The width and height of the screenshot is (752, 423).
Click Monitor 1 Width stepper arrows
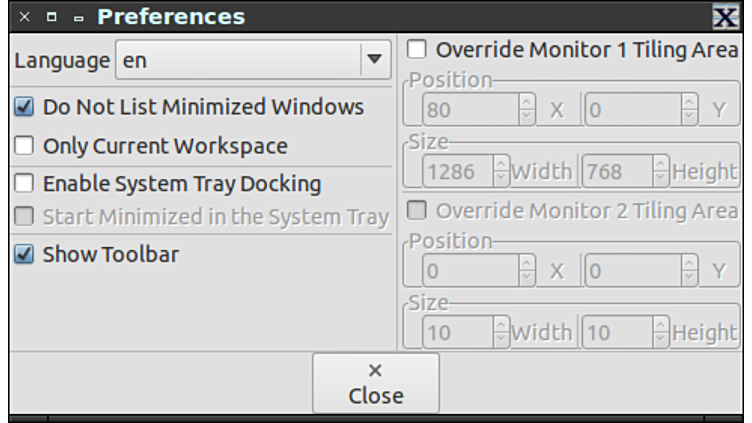click(499, 172)
